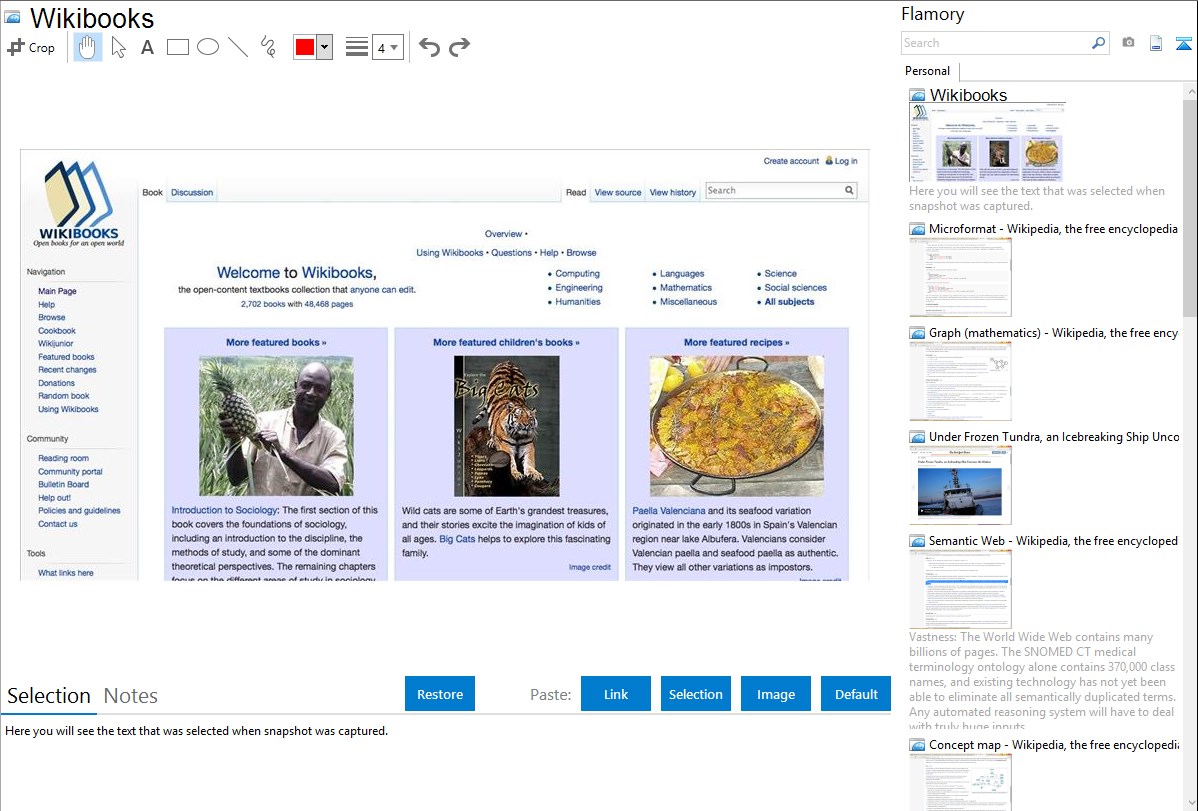Select the Crop tool

click(x=31, y=47)
